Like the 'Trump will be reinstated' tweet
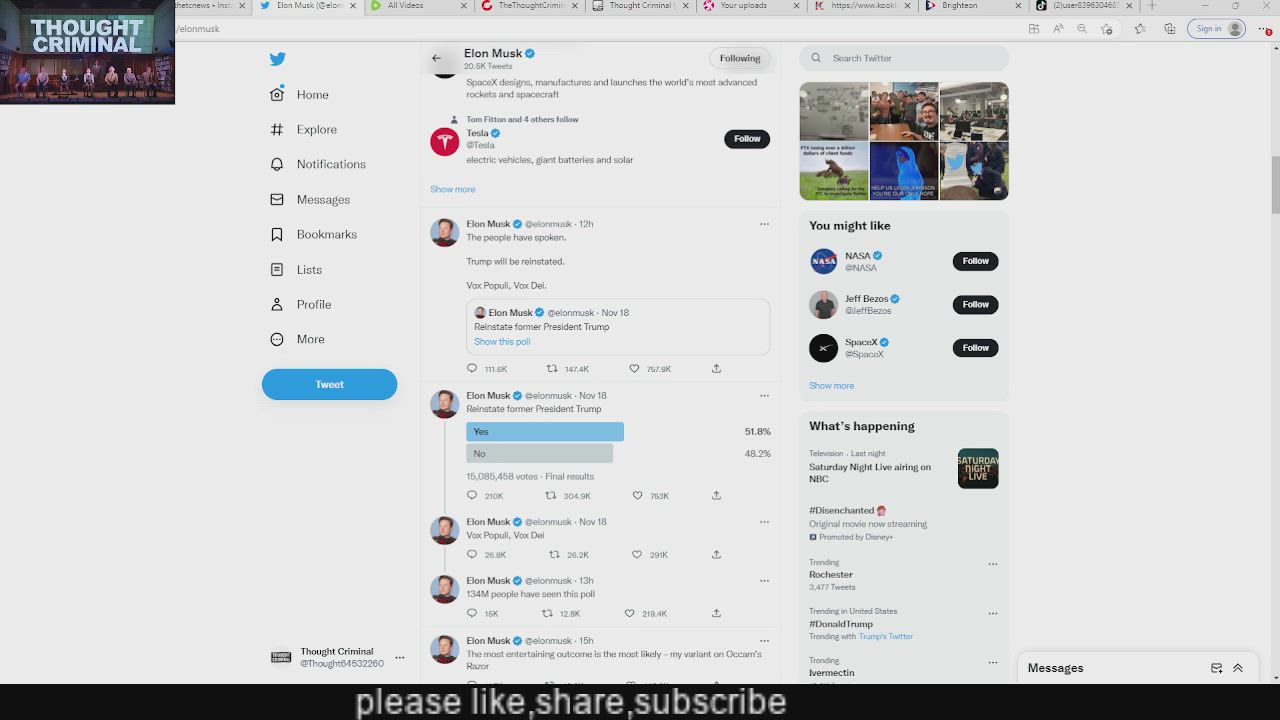The height and width of the screenshot is (720, 1280). [x=634, y=369]
